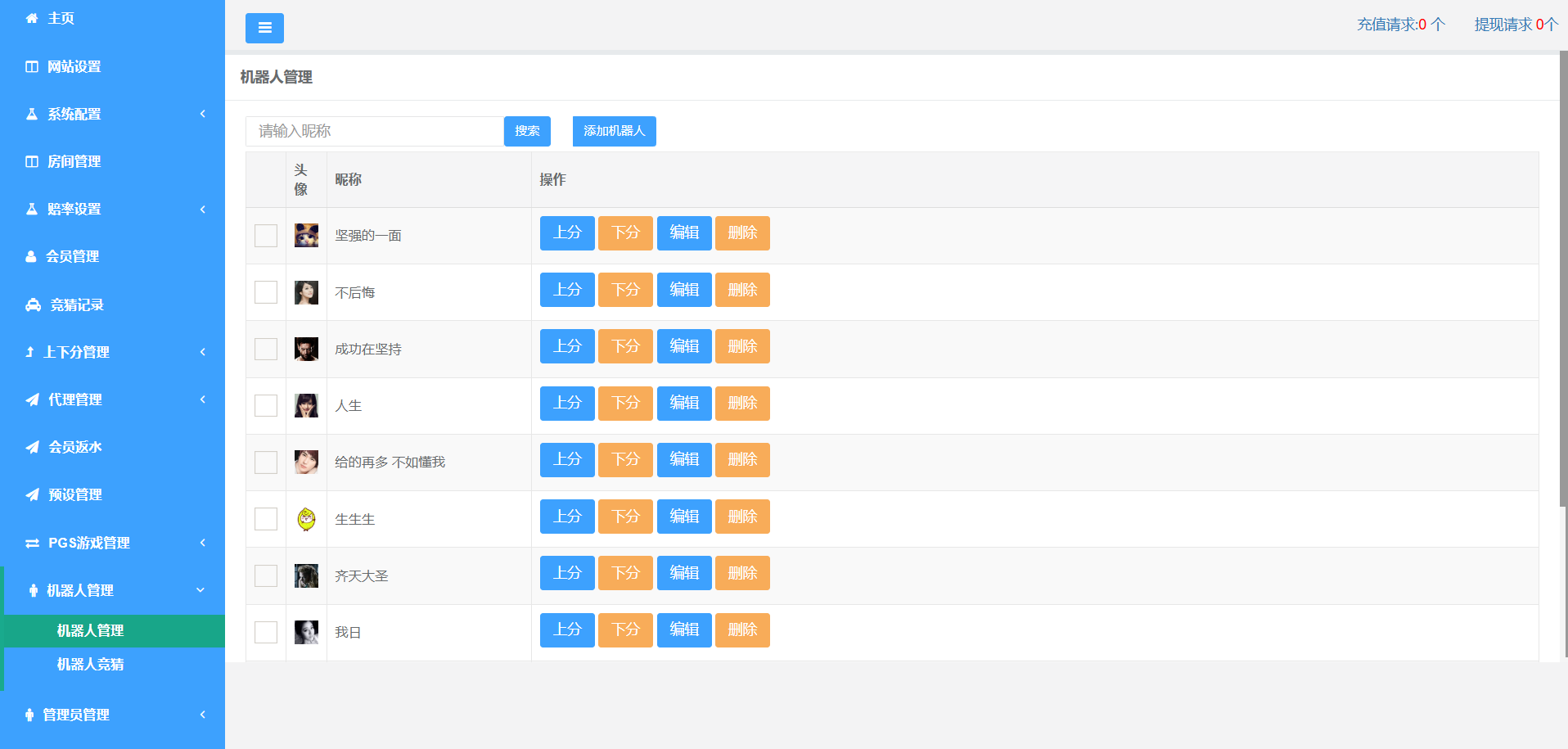Click the paper plane icon beside 会员返水
Viewport: 1568px width, 749px height.
(32, 447)
